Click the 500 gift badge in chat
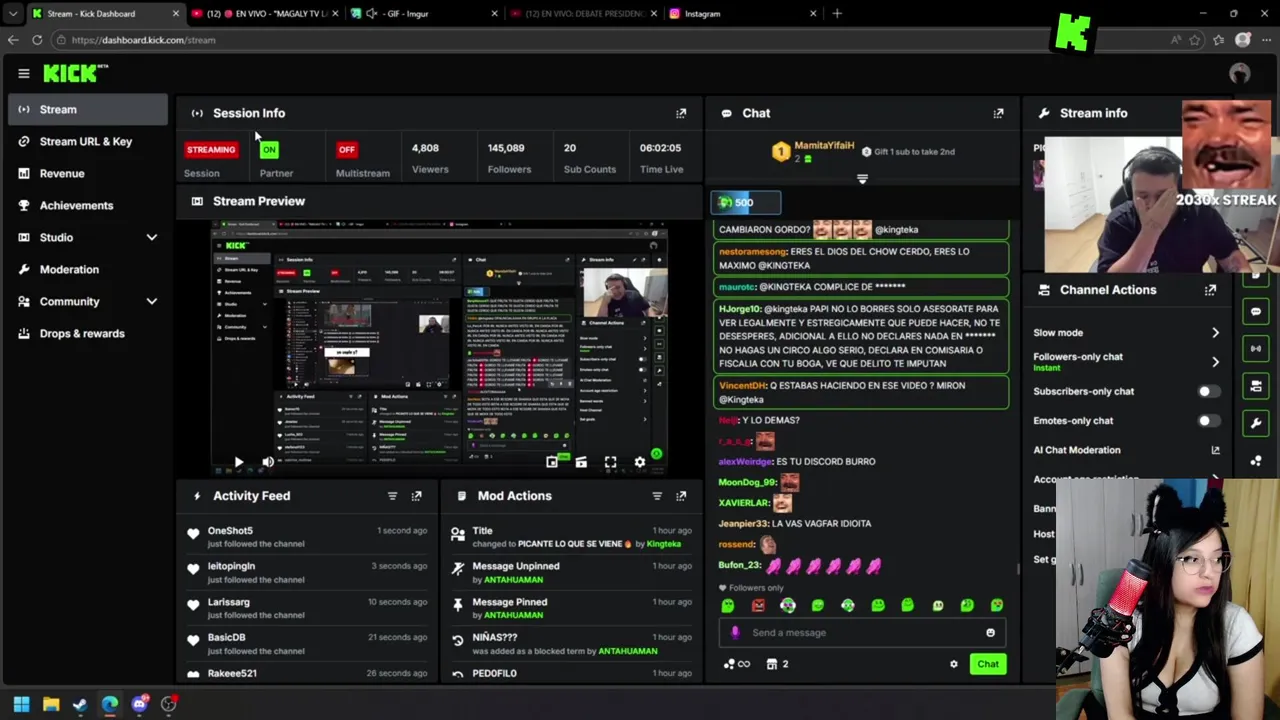 (x=745, y=203)
